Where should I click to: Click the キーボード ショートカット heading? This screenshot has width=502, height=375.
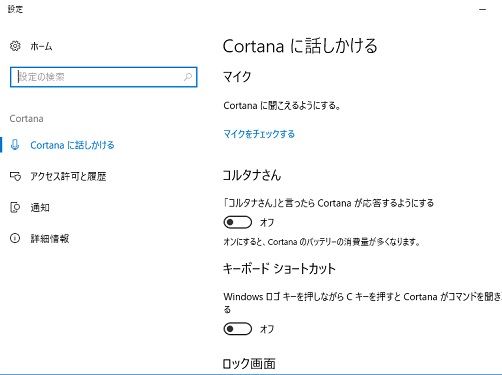[x=279, y=268]
